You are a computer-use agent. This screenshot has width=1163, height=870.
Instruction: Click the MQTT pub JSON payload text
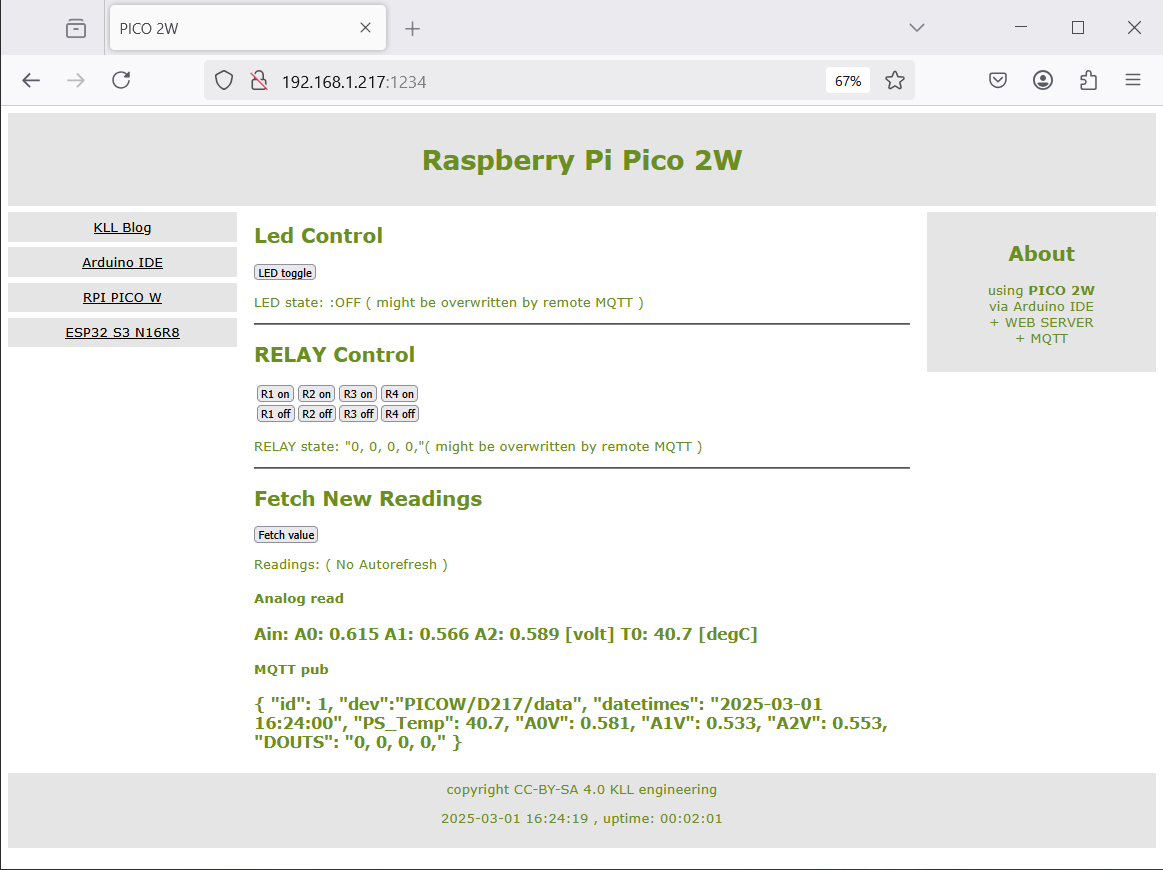click(571, 723)
